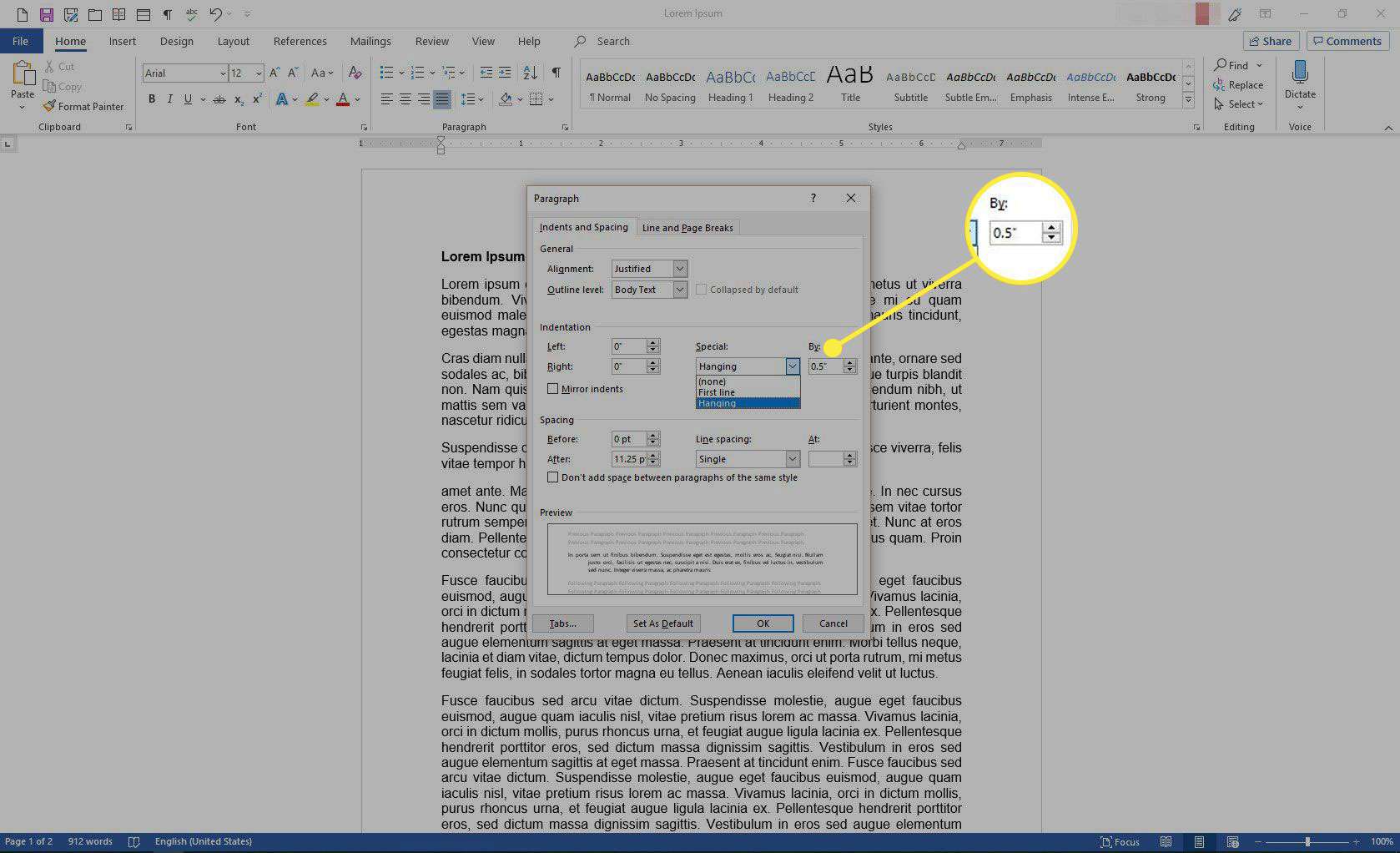This screenshot has width=1400, height=853.
Task: Apply strikethrough formatting
Action: click(x=219, y=99)
